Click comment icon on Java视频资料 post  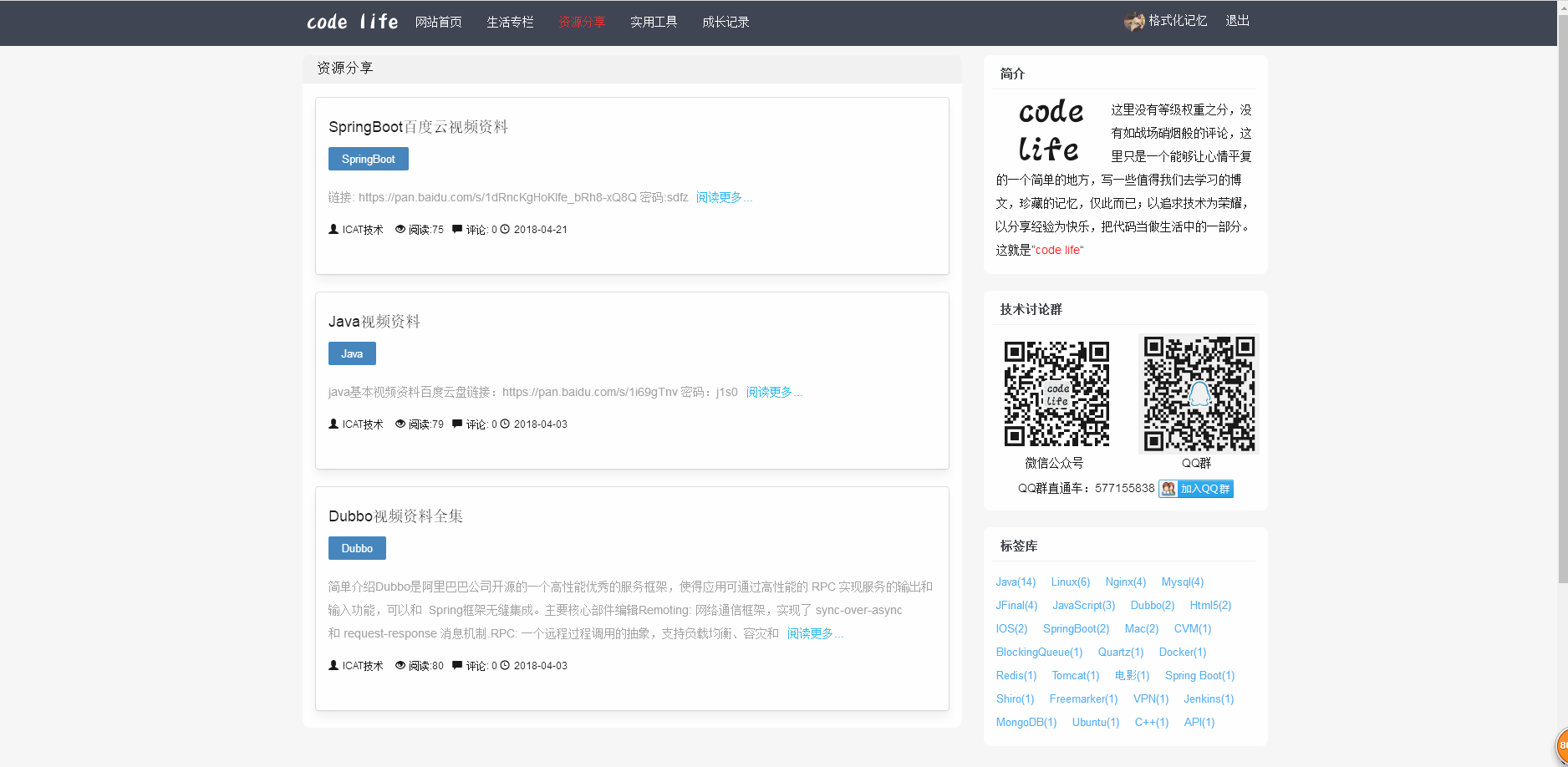tap(457, 424)
